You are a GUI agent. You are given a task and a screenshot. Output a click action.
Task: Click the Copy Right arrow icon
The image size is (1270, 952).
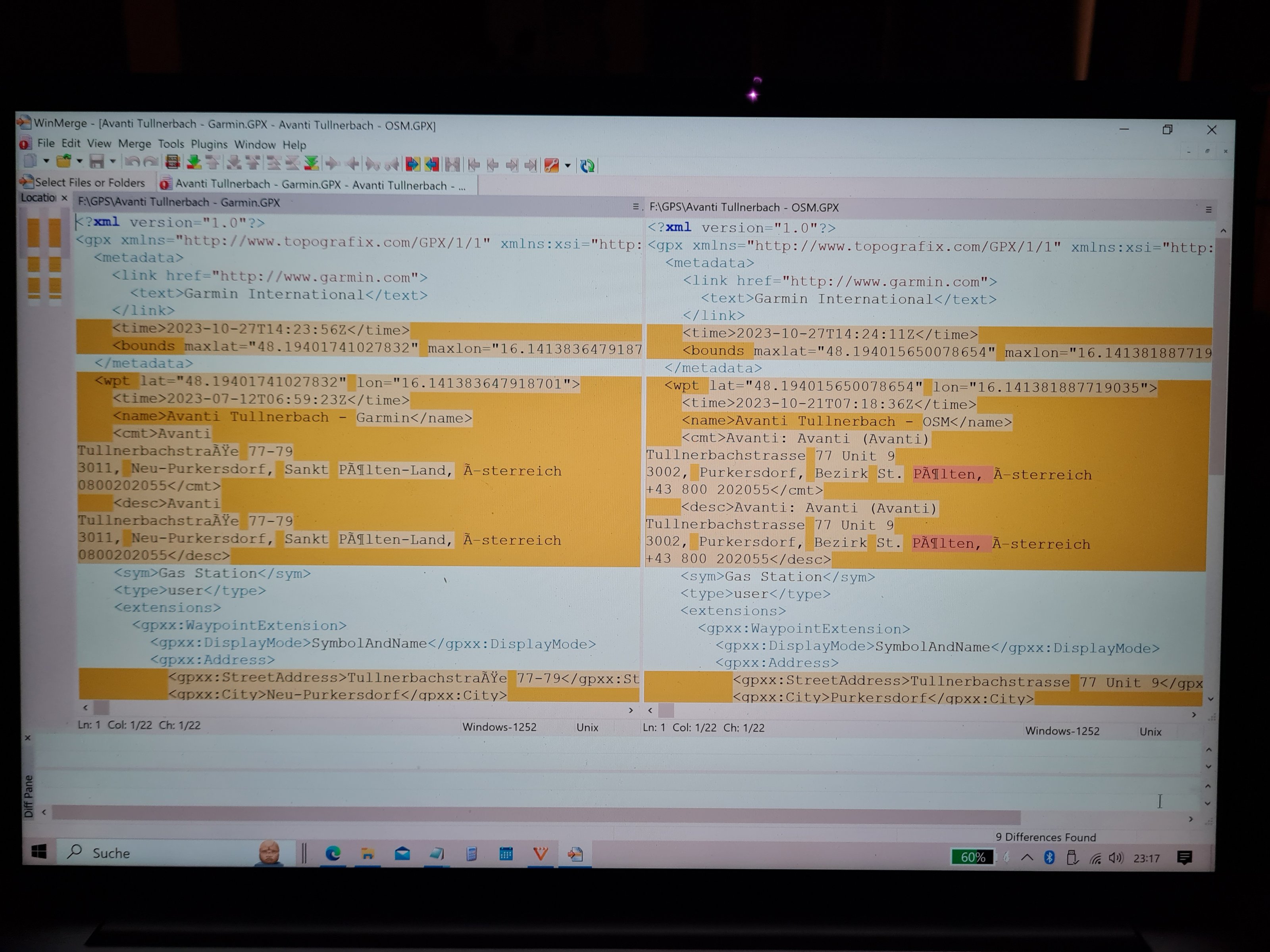click(333, 164)
